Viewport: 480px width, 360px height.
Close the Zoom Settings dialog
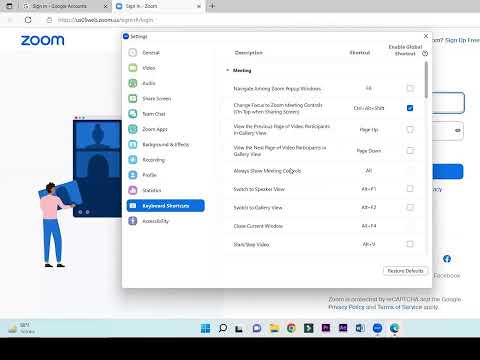coord(426,36)
